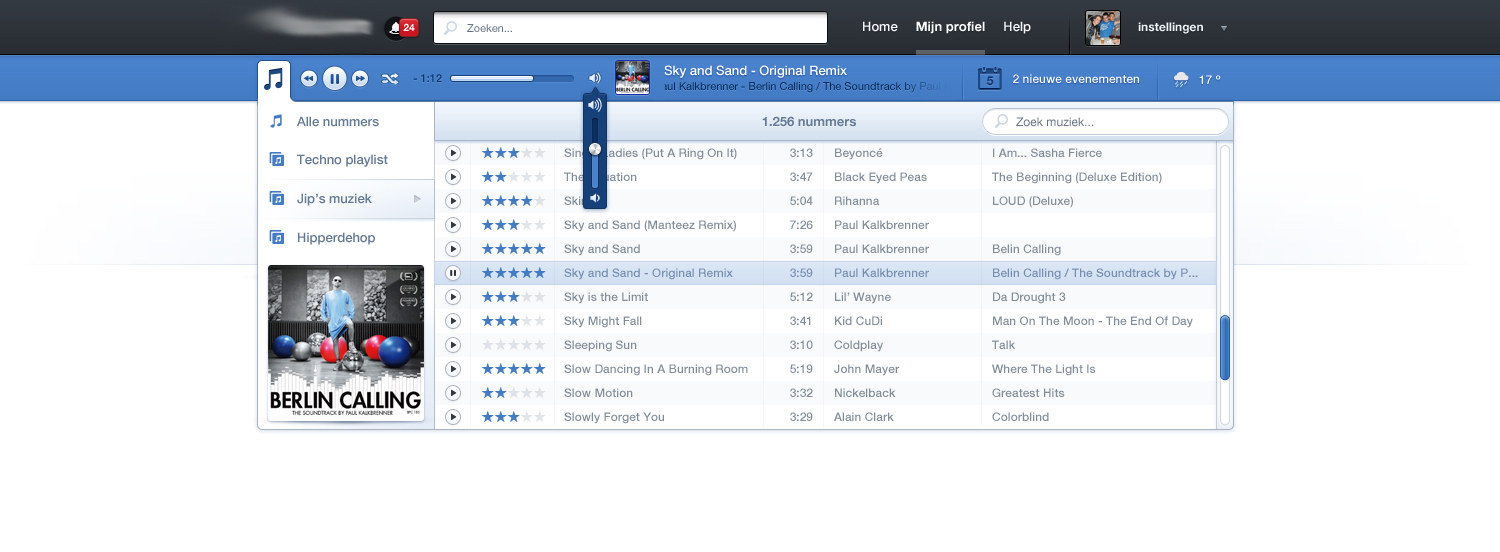This screenshot has width=1500, height=552.
Task: Click the track list scrollbar handle
Action: point(1225,348)
